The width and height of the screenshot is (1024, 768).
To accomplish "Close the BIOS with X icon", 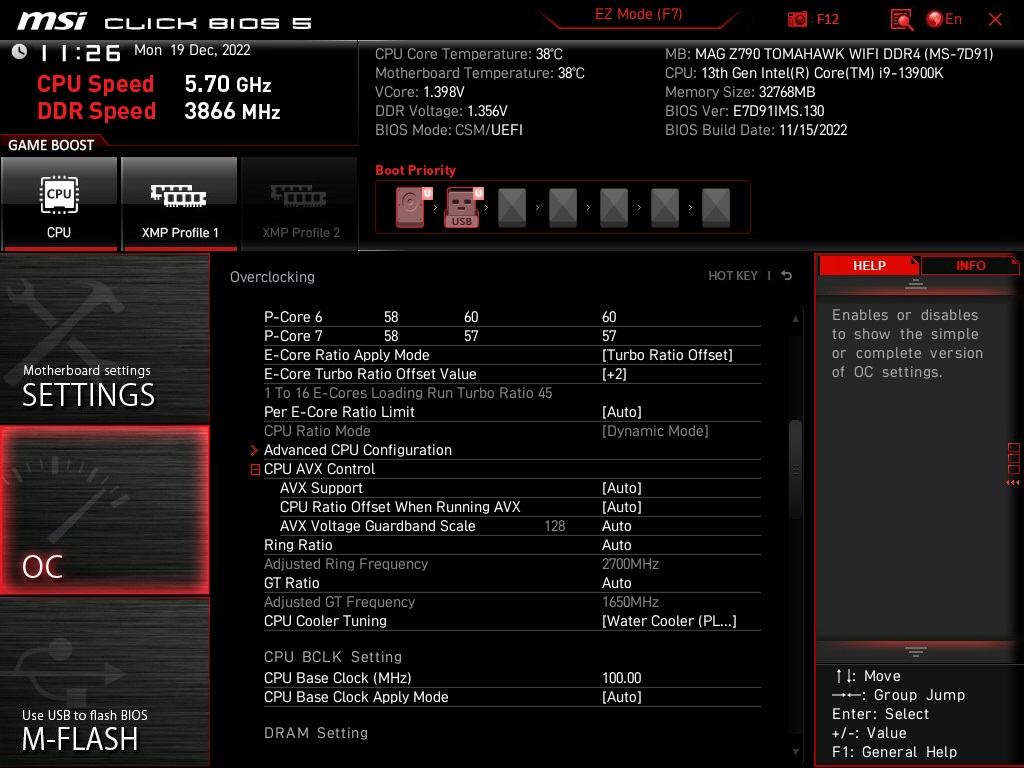I will 995,20.
